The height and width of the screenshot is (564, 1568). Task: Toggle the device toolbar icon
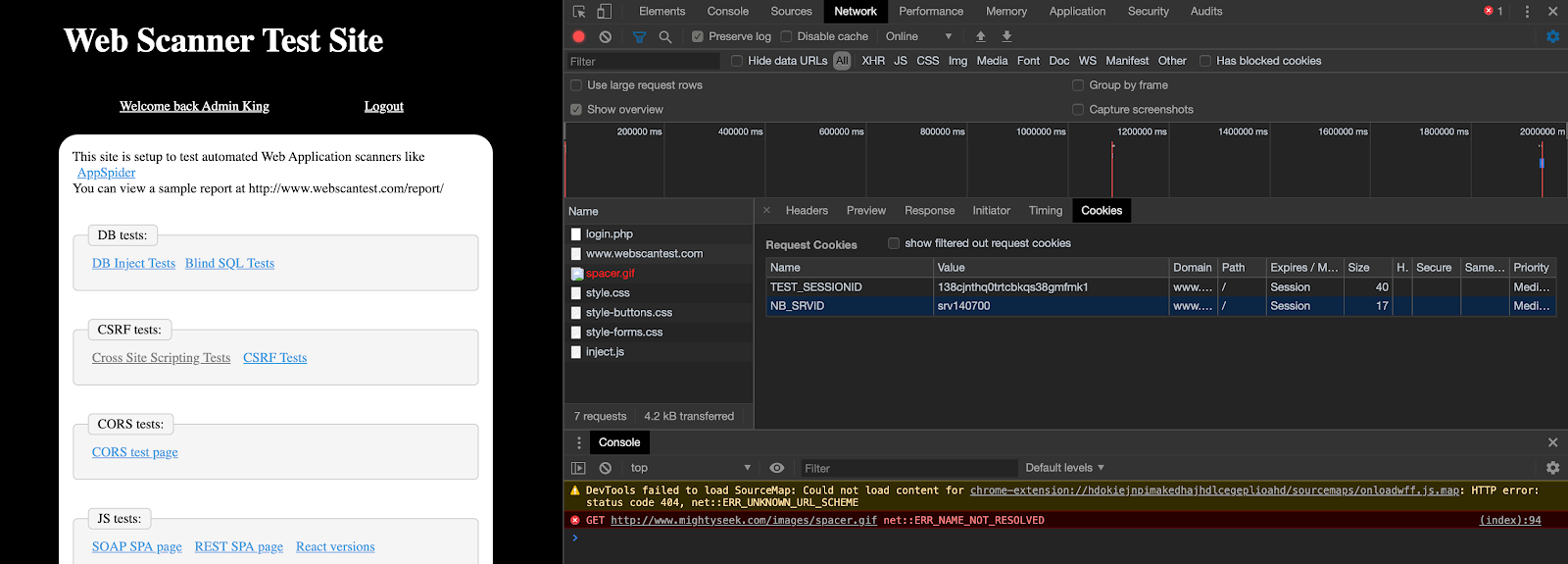pyautogui.click(x=604, y=12)
